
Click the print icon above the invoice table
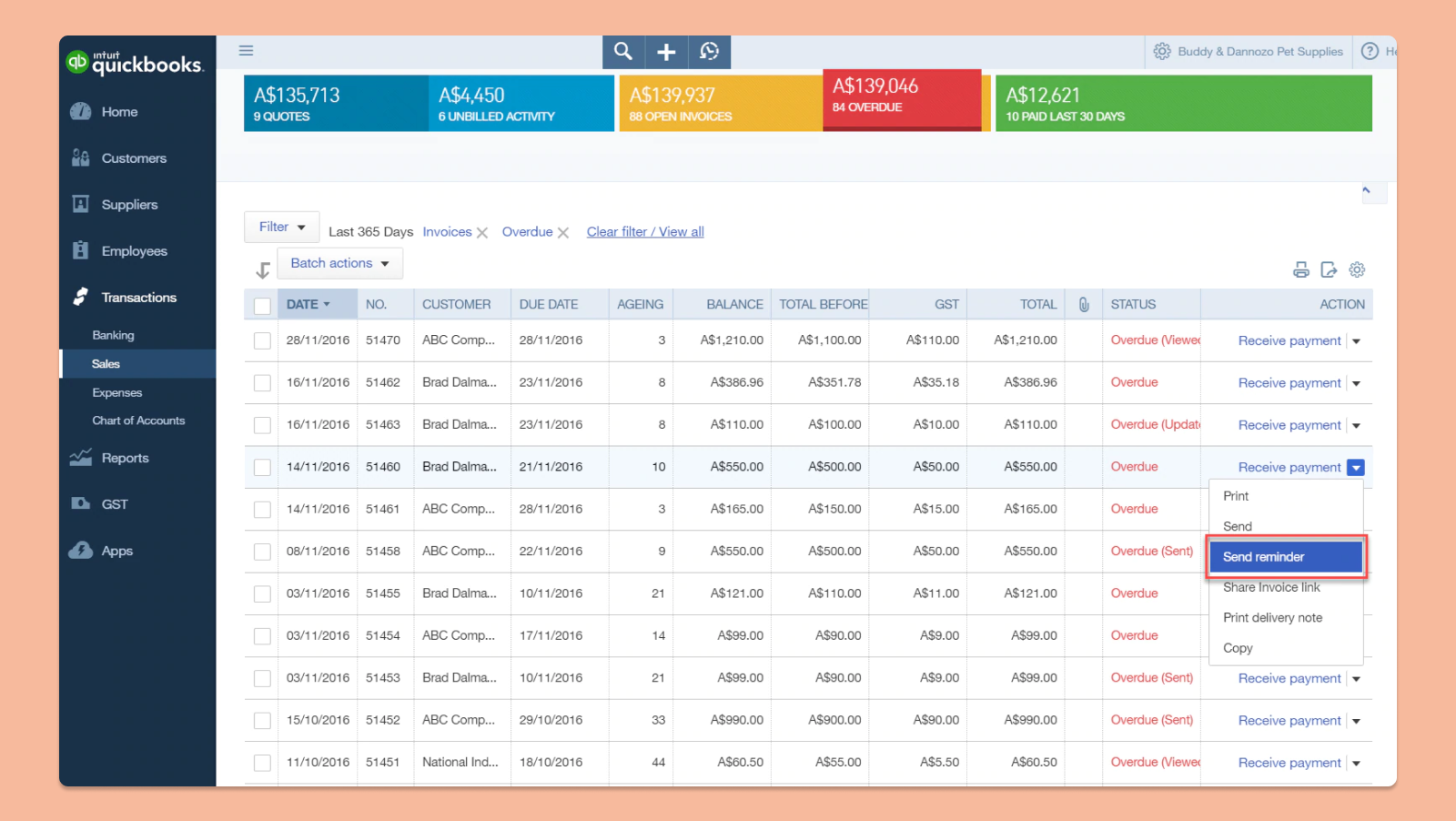pyautogui.click(x=1301, y=269)
